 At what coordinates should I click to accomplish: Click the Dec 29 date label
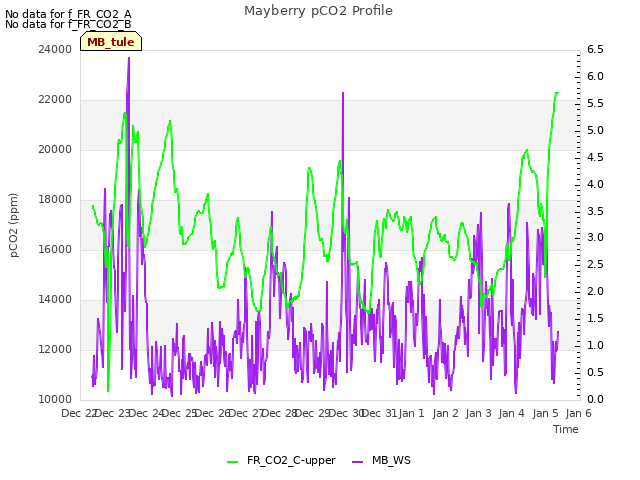[313, 413]
